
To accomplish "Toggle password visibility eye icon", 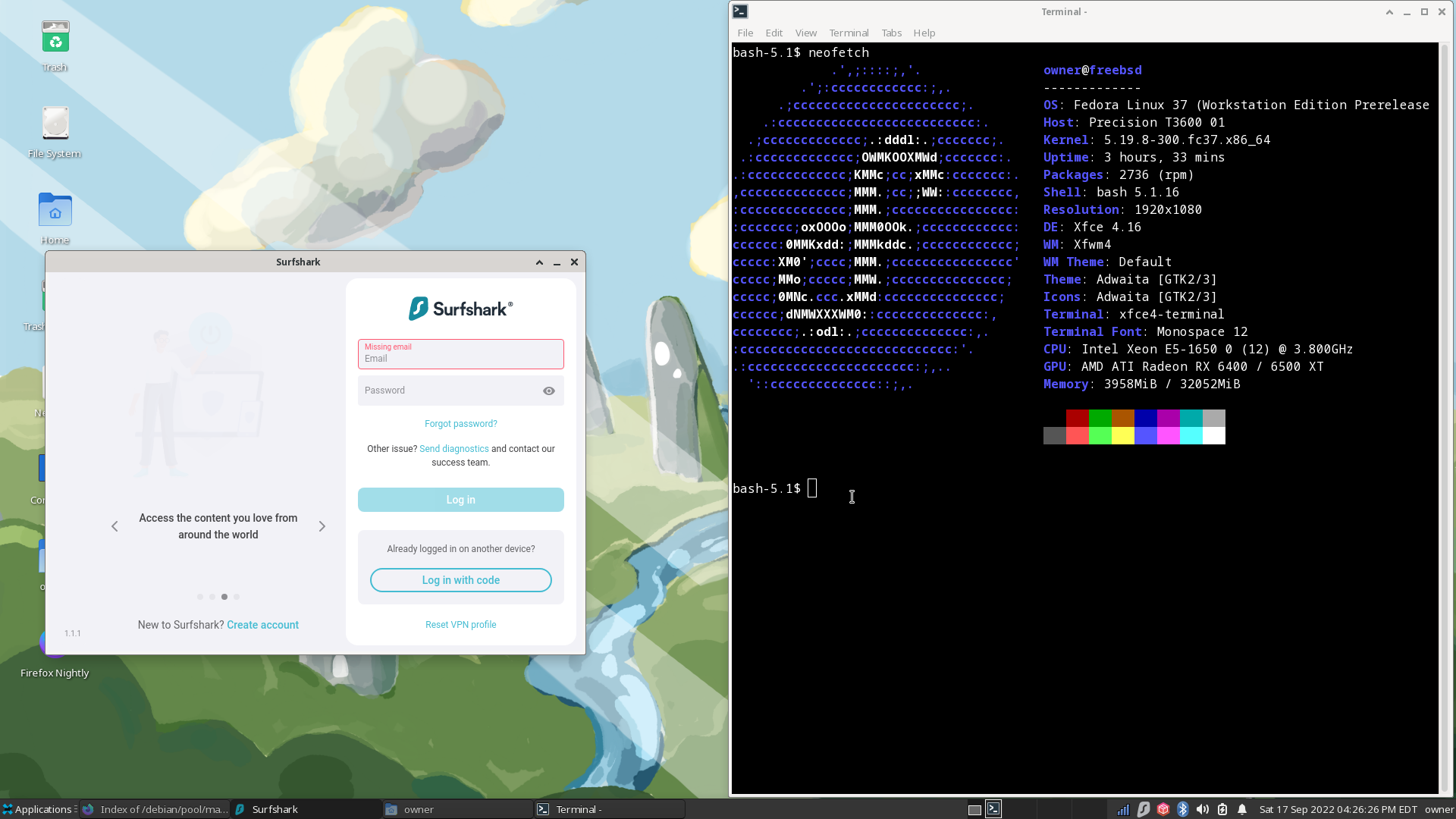I will (549, 391).
